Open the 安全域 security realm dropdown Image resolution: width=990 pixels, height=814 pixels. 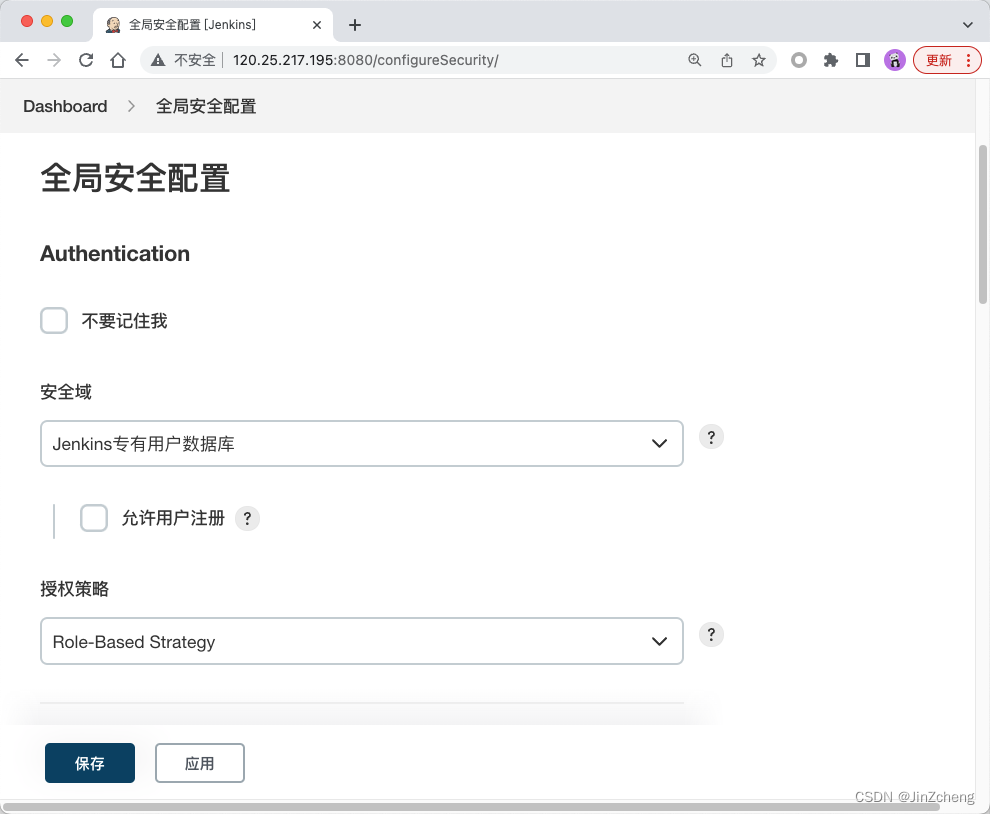click(x=362, y=443)
